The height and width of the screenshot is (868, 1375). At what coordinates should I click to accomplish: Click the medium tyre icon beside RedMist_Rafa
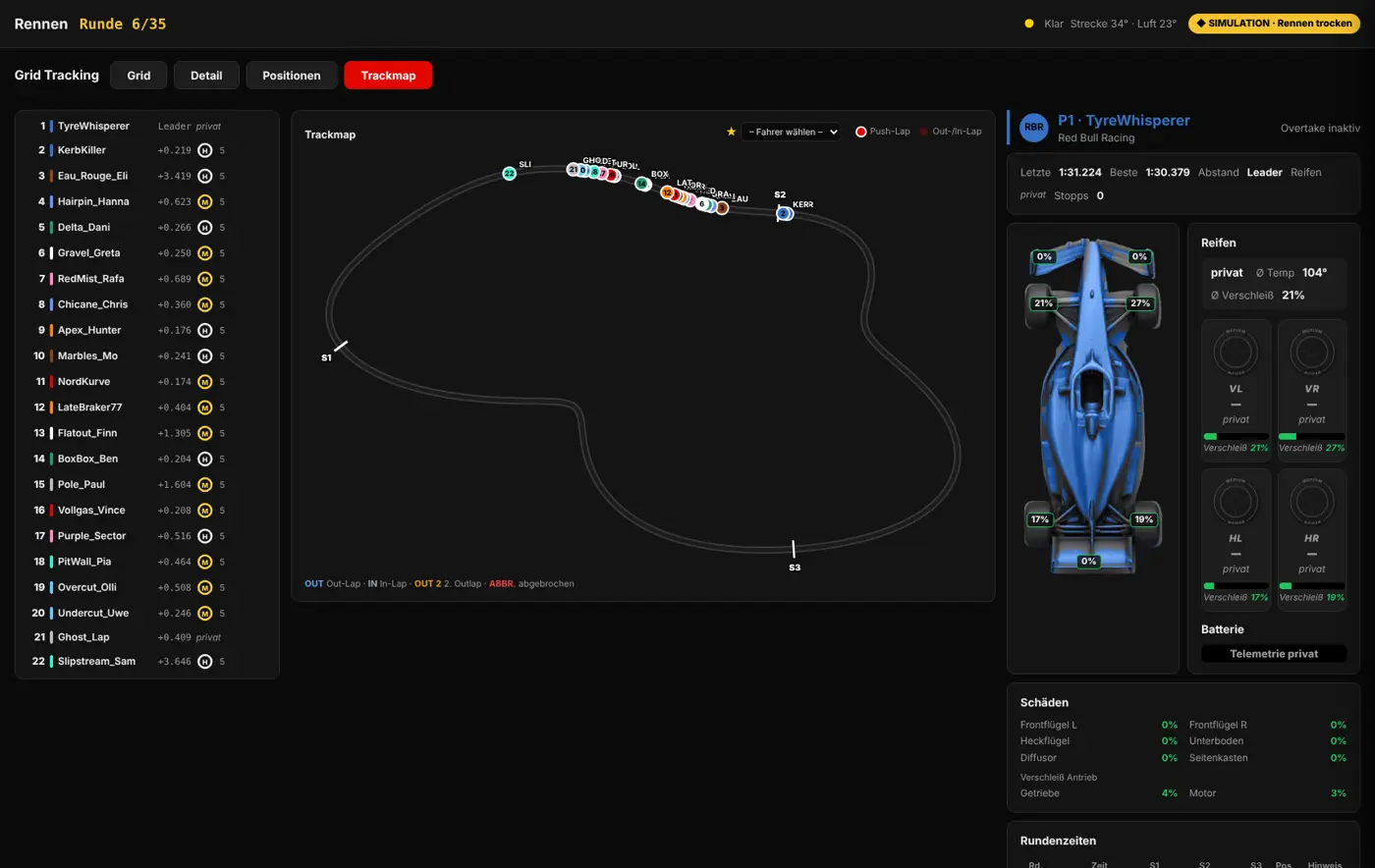pyautogui.click(x=205, y=279)
